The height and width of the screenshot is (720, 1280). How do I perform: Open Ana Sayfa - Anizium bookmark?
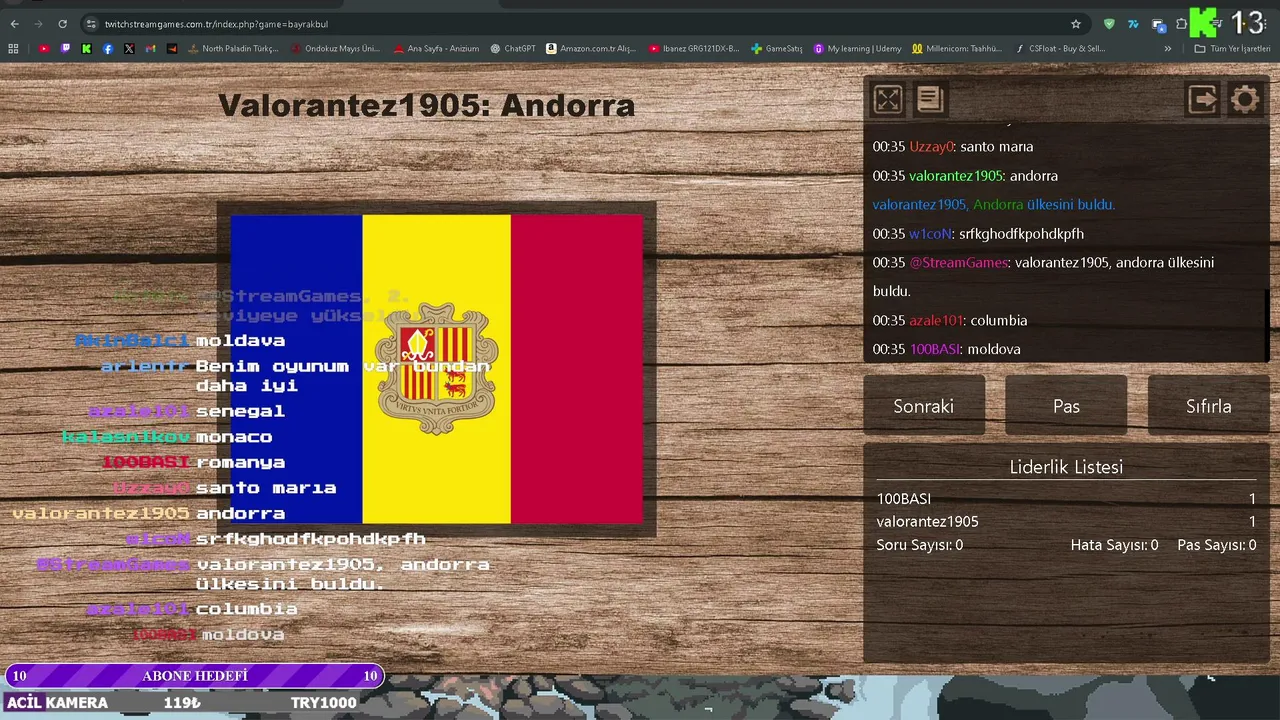pyautogui.click(x=436, y=48)
